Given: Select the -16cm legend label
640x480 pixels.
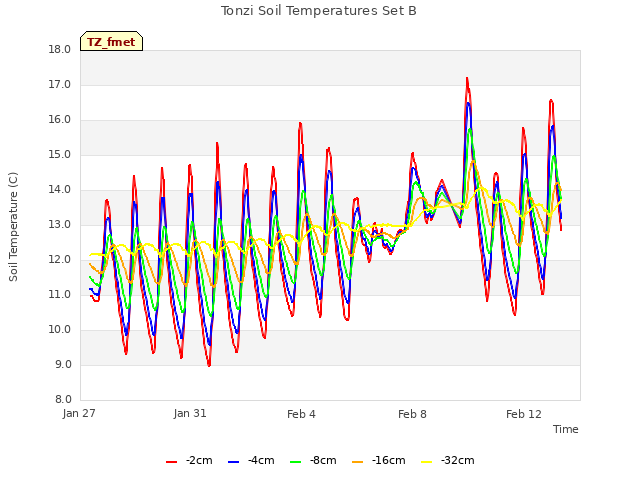Looking at the screenshot, I should 389,460.
